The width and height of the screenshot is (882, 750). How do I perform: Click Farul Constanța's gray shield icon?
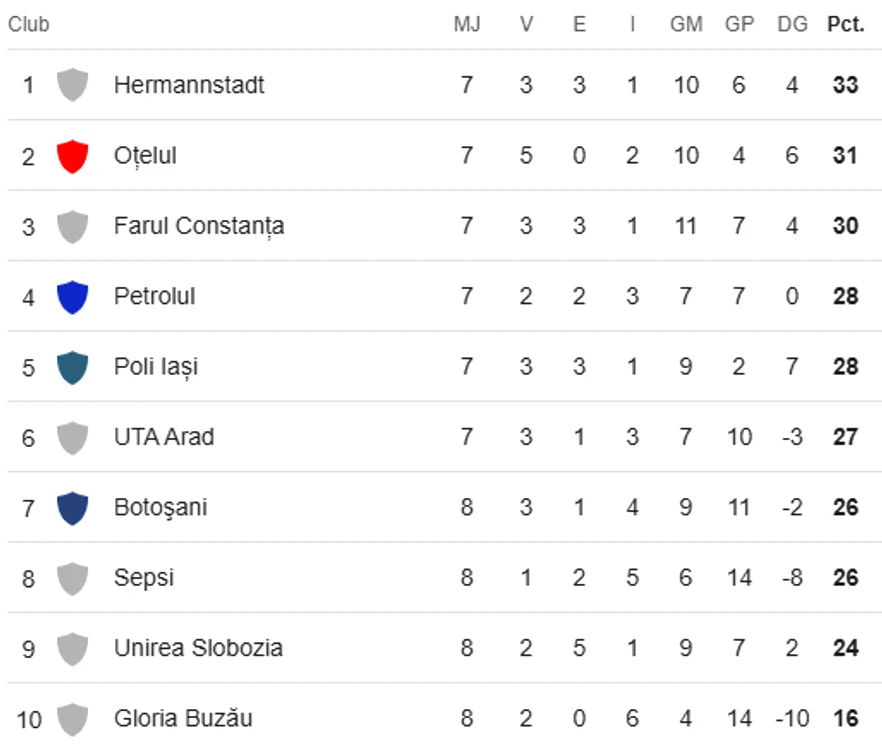(x=73, y=226)
